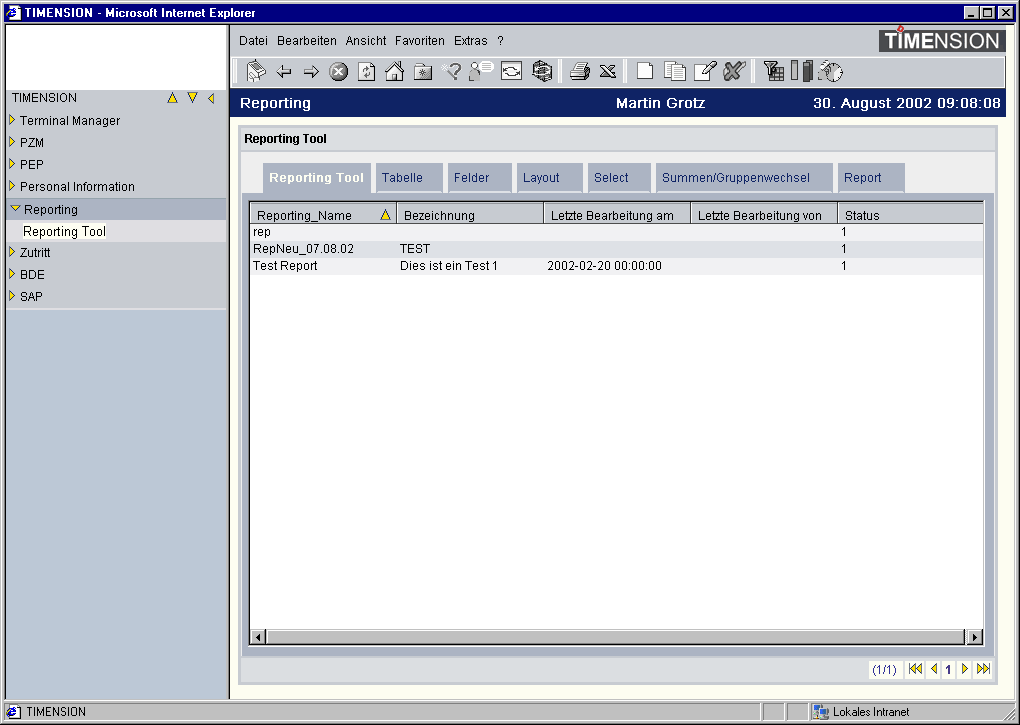Expand the Terminal Manager tree node

click(x=12, y=120)
